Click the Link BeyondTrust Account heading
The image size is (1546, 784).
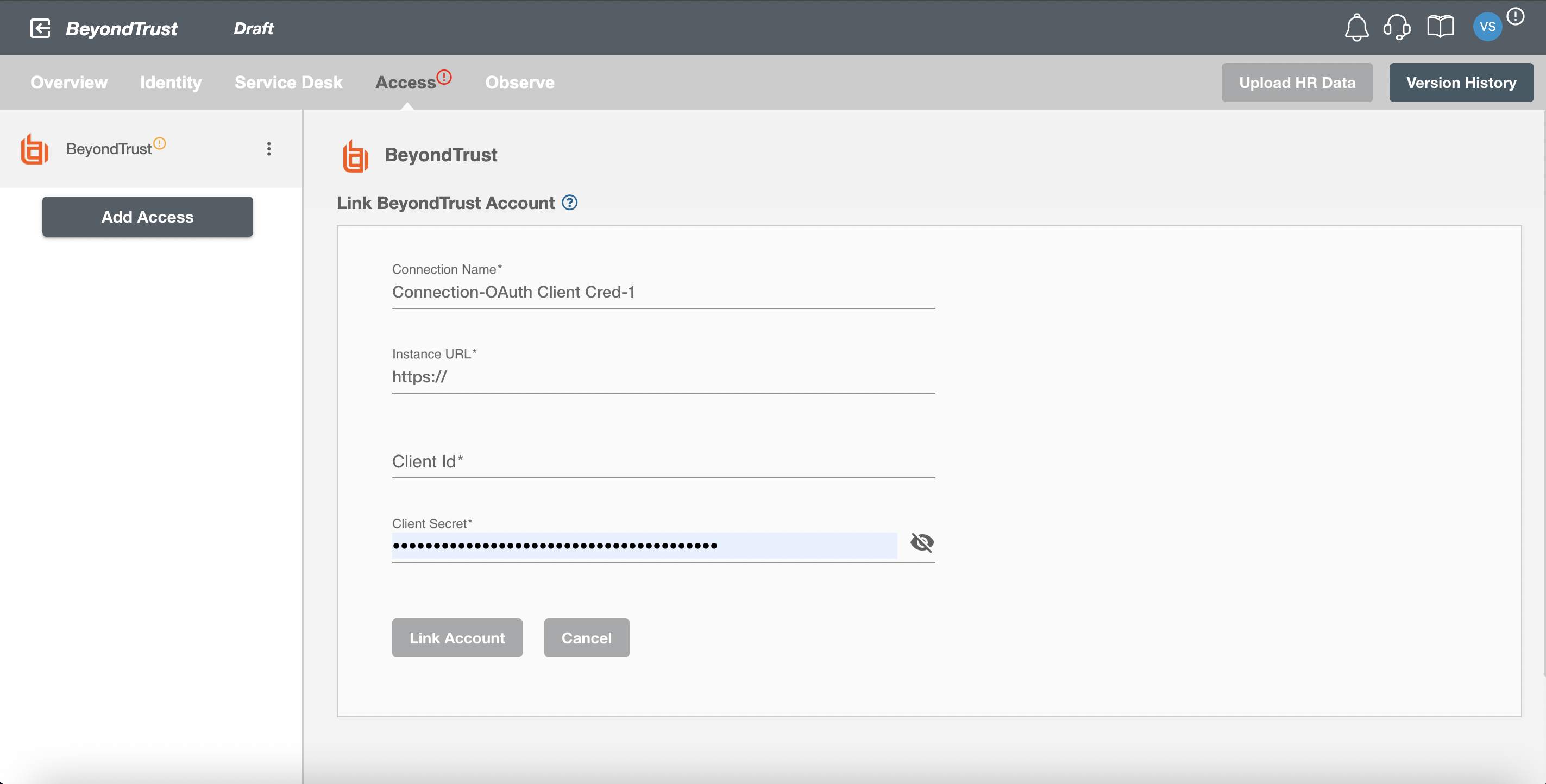[x=445, y=203]
